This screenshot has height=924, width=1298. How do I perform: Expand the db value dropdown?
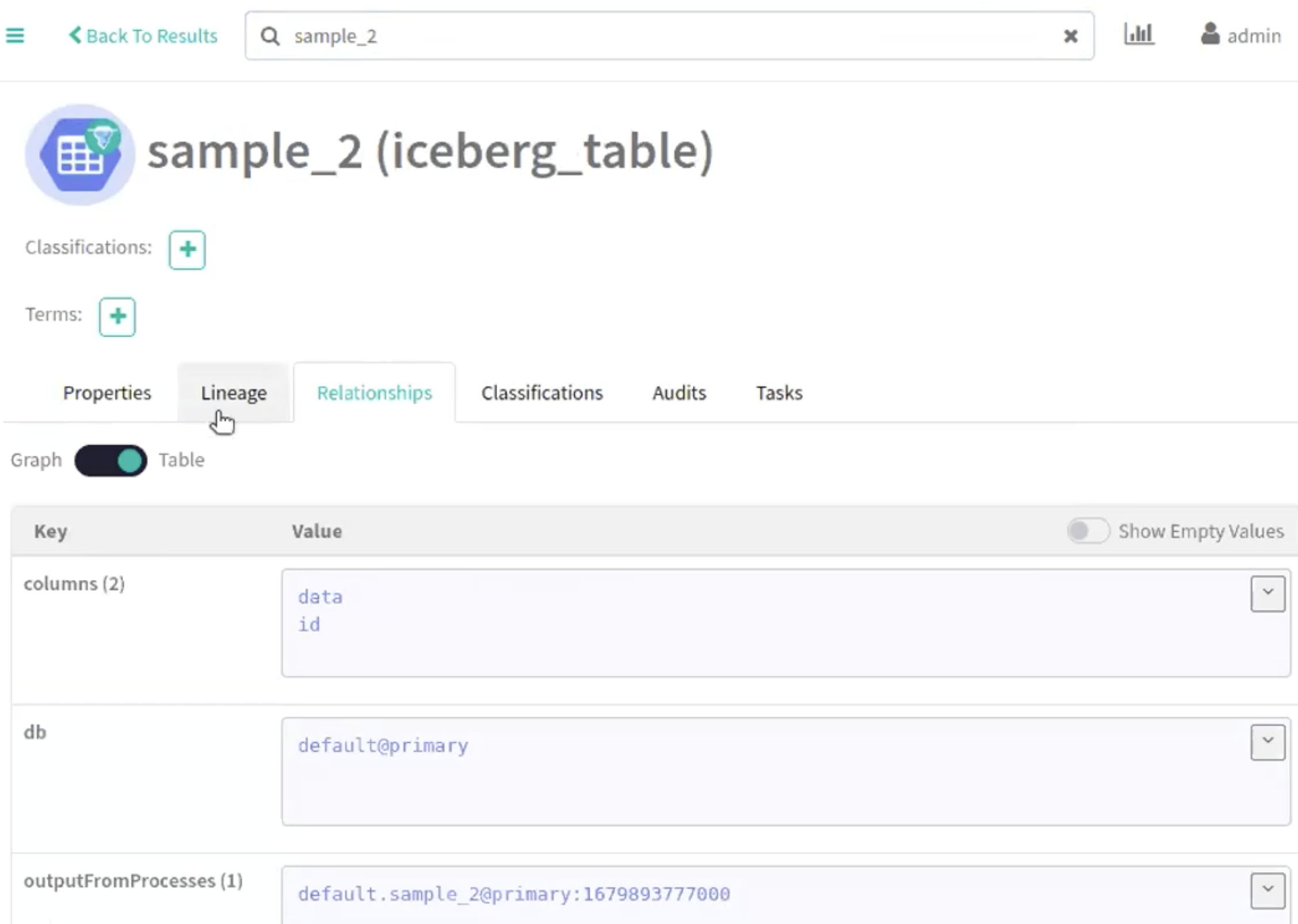1267,742
